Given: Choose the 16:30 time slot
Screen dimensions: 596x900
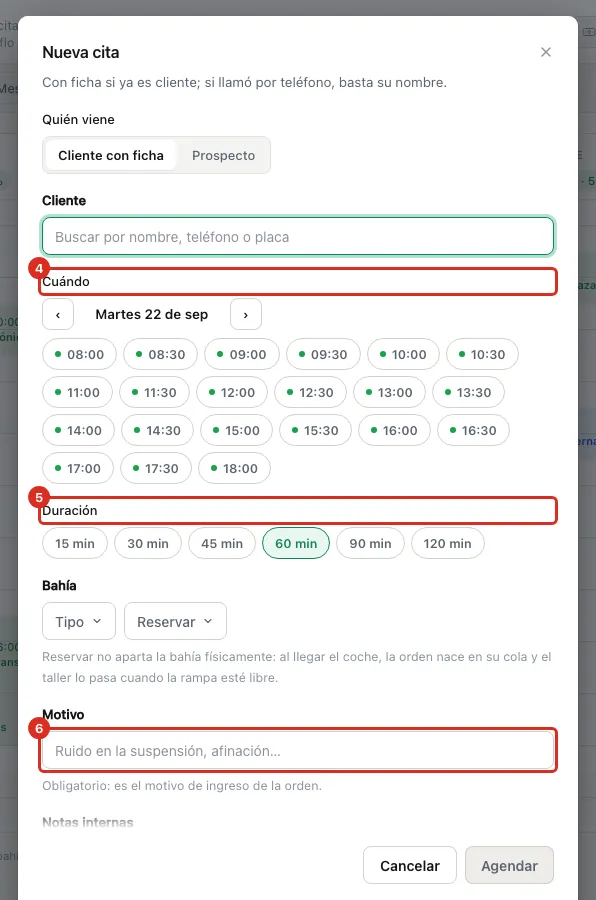Looking at the screenshot, I should 473,430.
